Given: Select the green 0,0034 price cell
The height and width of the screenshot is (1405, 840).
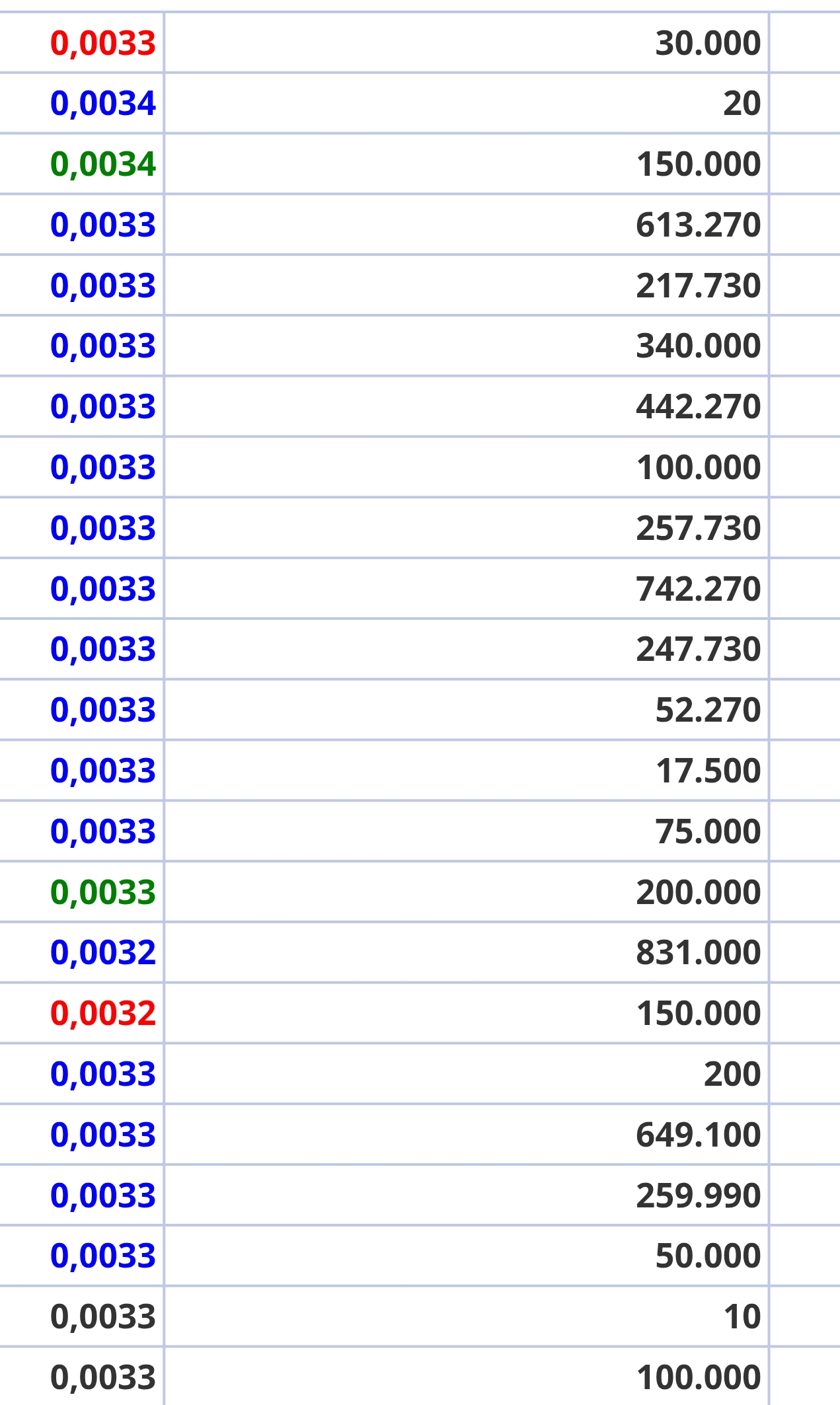Looking at the screenshot, I should (x=81, y=164).
